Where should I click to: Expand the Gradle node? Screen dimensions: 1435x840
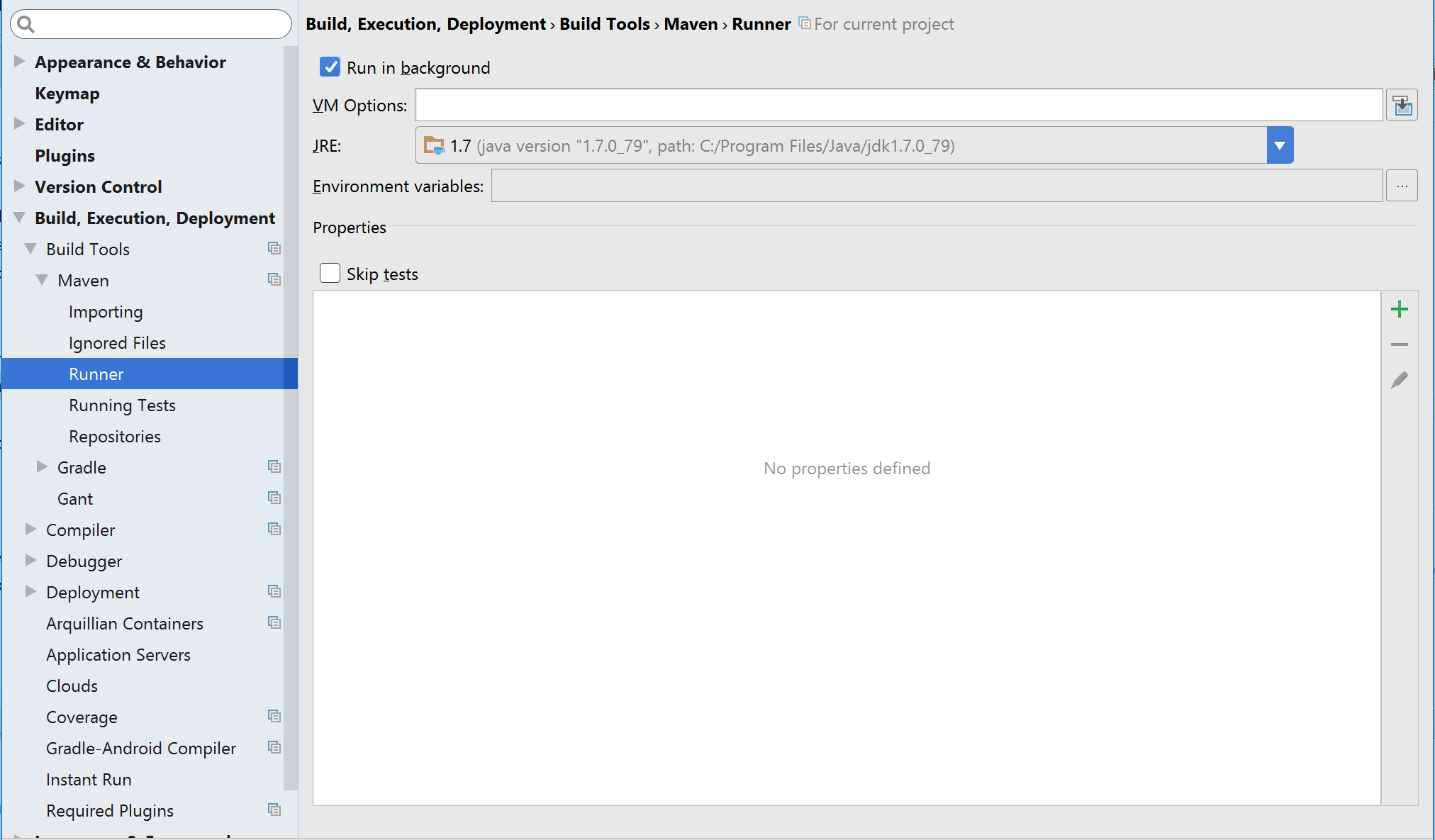coord(42,467)
